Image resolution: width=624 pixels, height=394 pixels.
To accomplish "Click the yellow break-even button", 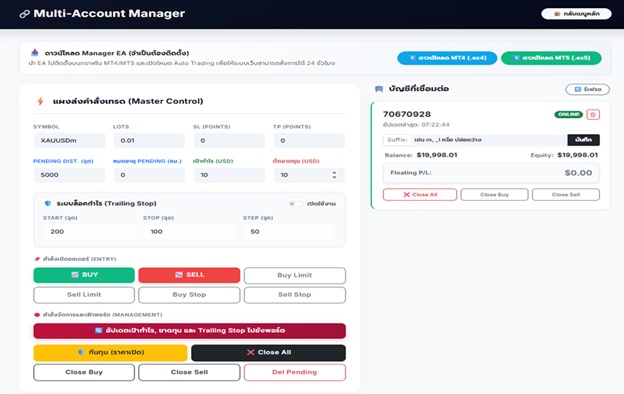I will pos(110,353).
